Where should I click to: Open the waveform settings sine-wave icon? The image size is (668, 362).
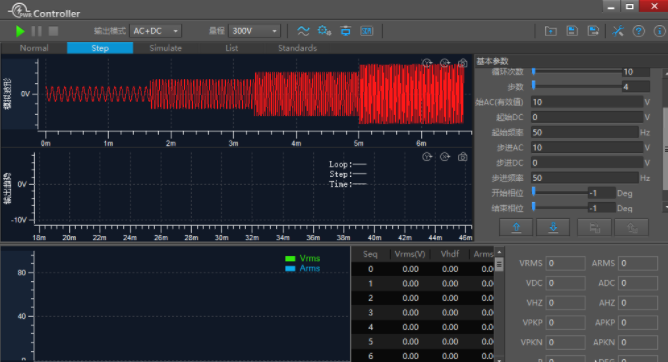tap(303, 31)
